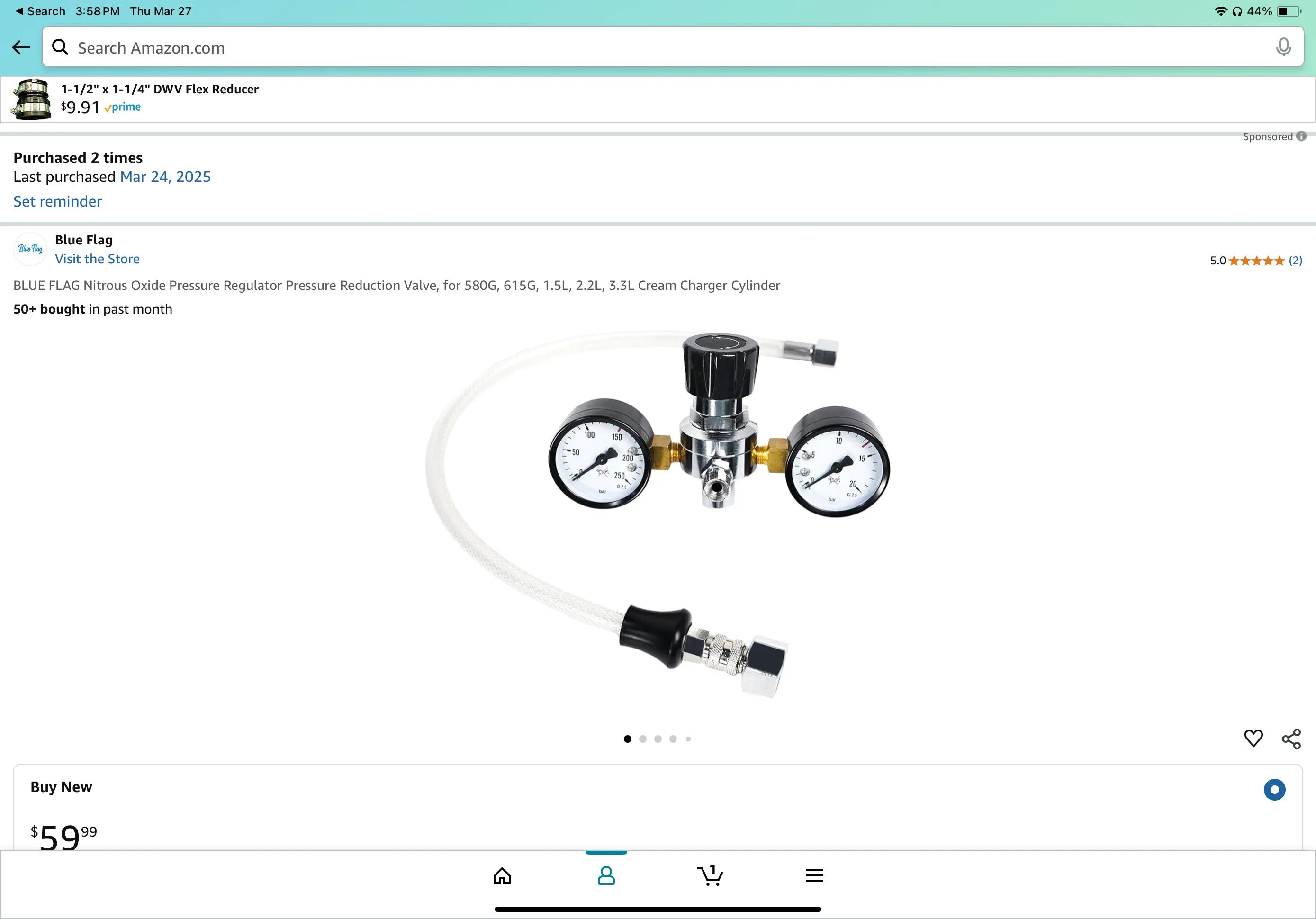This screenshot has height=919, width=1316.
Task: Tap the microphone voice search icon
Action: coord(1283,47)
